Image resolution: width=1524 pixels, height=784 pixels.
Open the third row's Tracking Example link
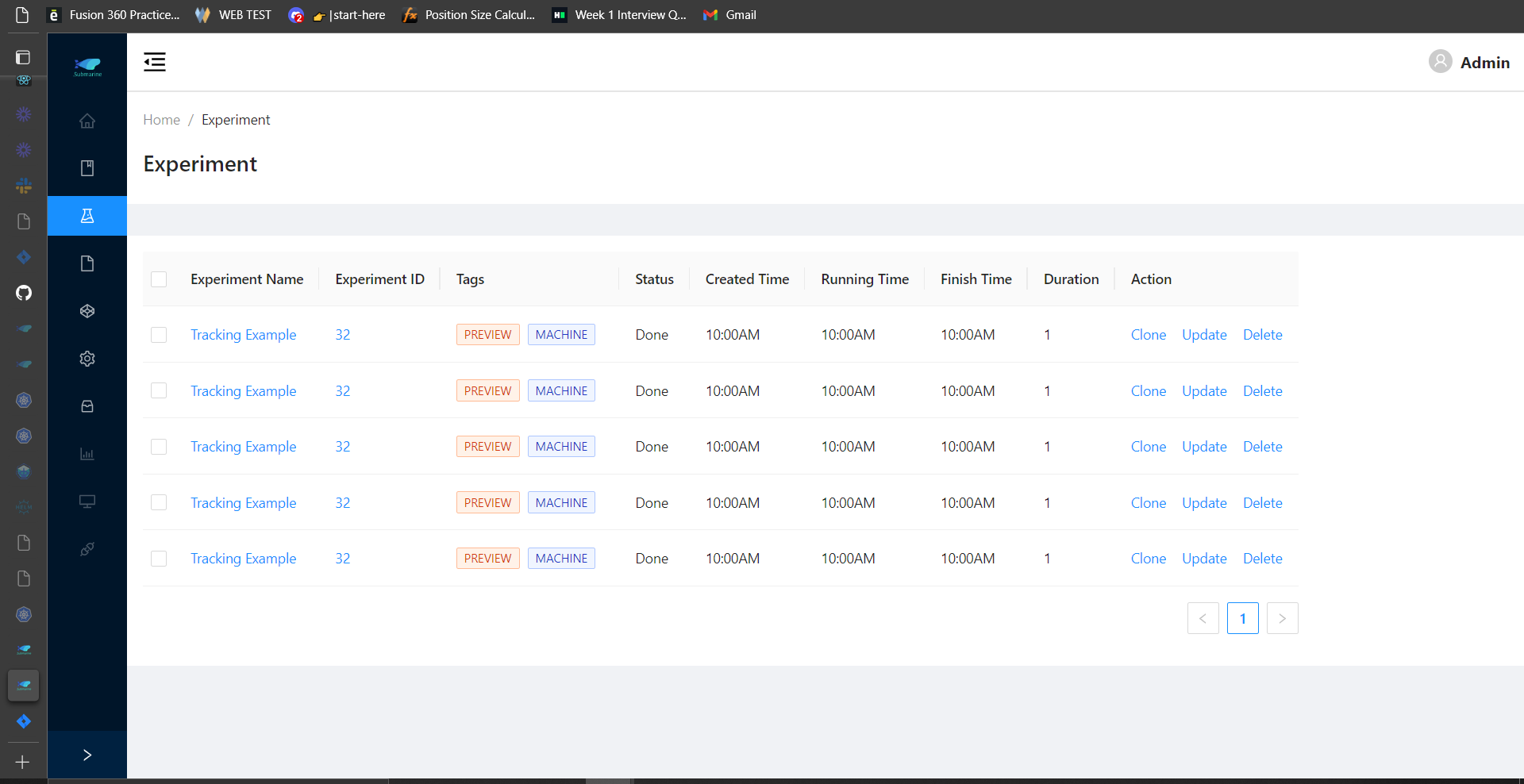tap(244, 447)
